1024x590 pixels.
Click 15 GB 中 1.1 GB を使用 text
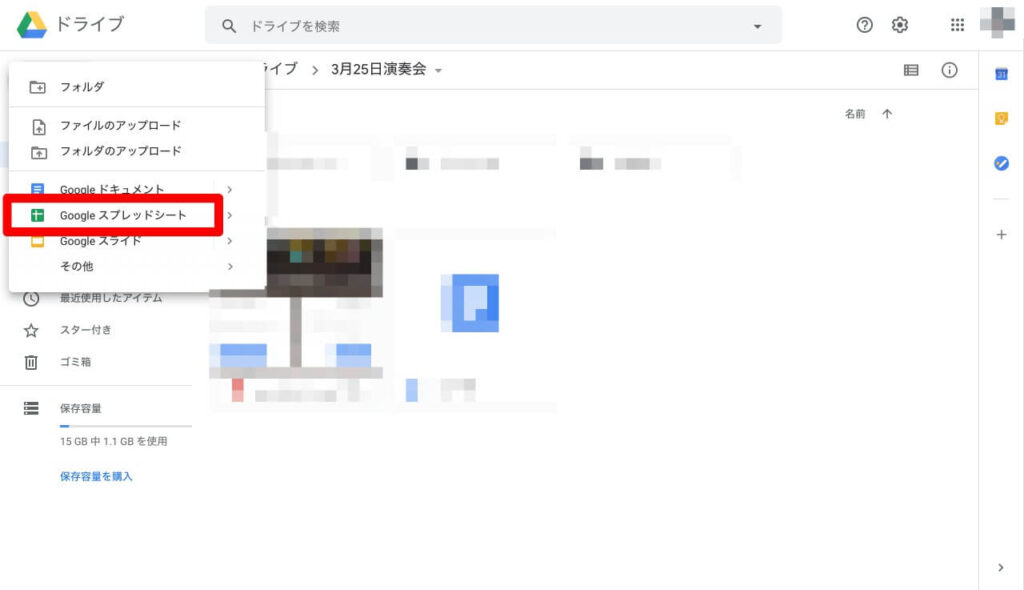point(114,442)
